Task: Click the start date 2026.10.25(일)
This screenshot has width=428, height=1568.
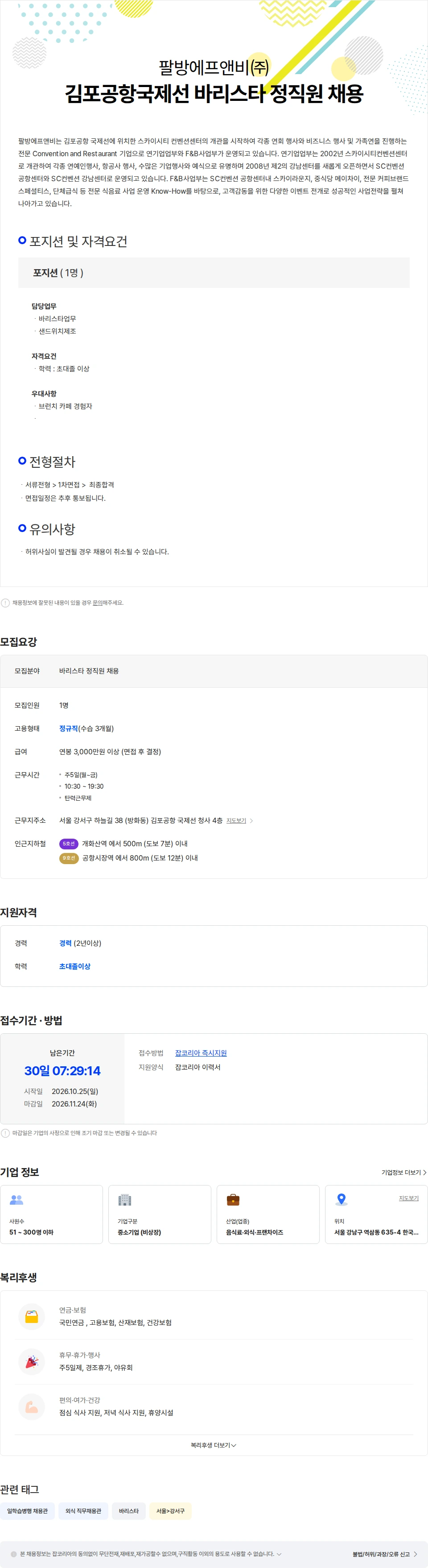Action: tap(75, 1091)
